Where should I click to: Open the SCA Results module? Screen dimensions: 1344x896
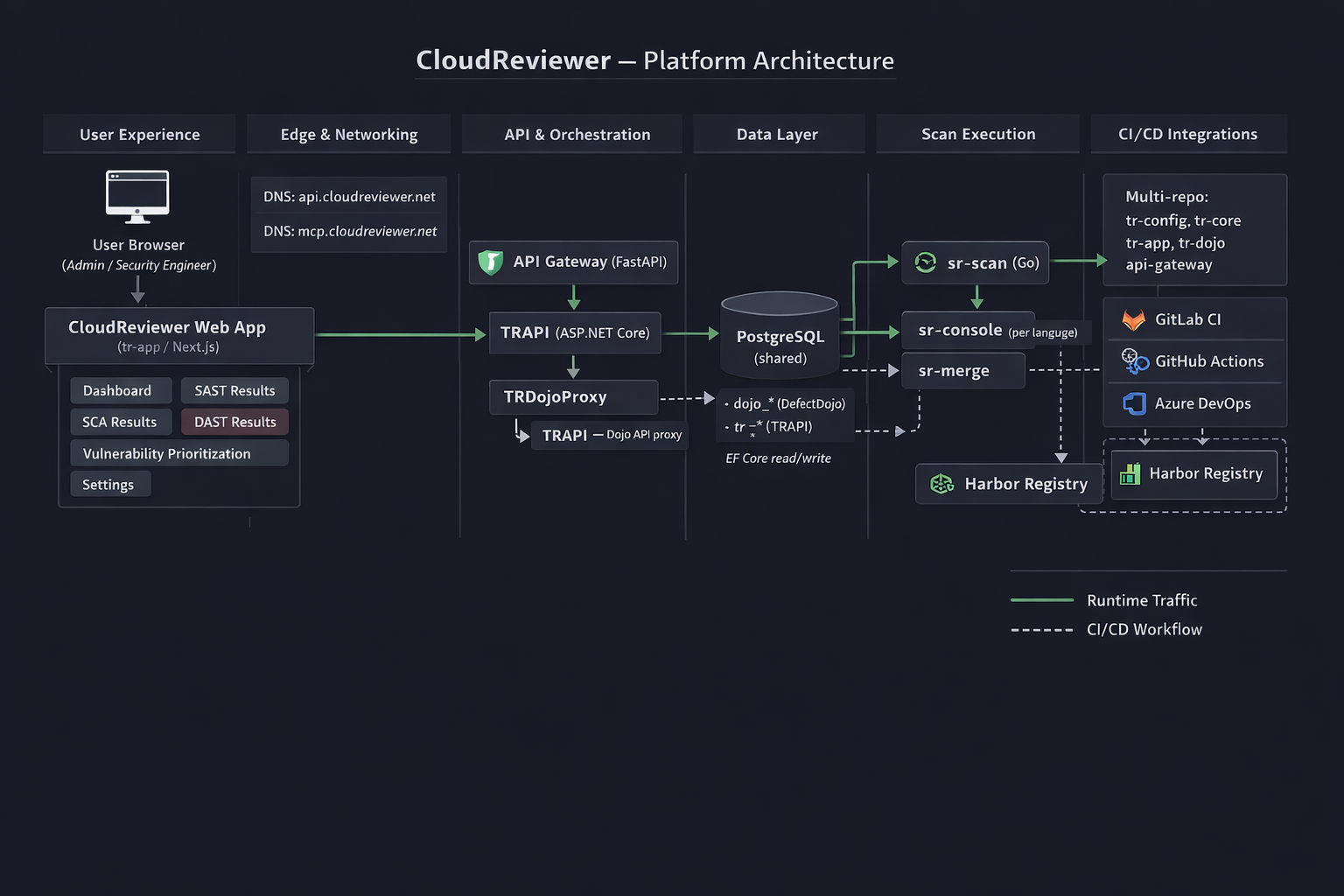[x=121, y=422]
